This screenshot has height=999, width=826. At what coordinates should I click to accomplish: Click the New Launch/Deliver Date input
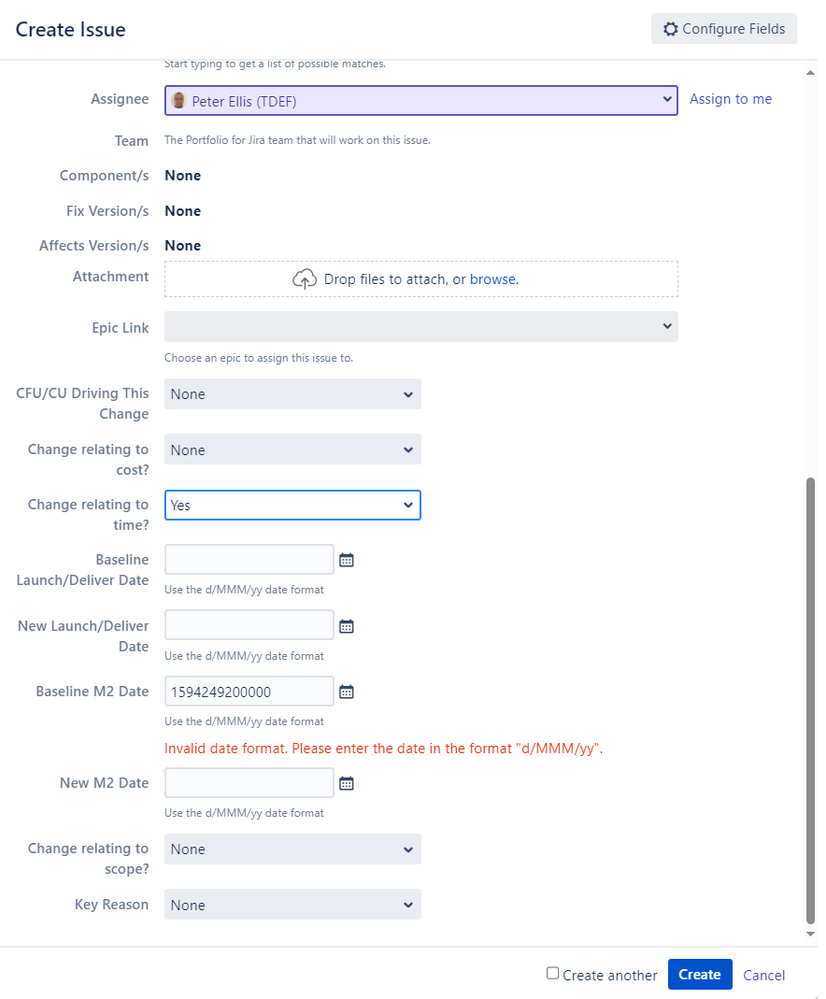tap(249, 625)
